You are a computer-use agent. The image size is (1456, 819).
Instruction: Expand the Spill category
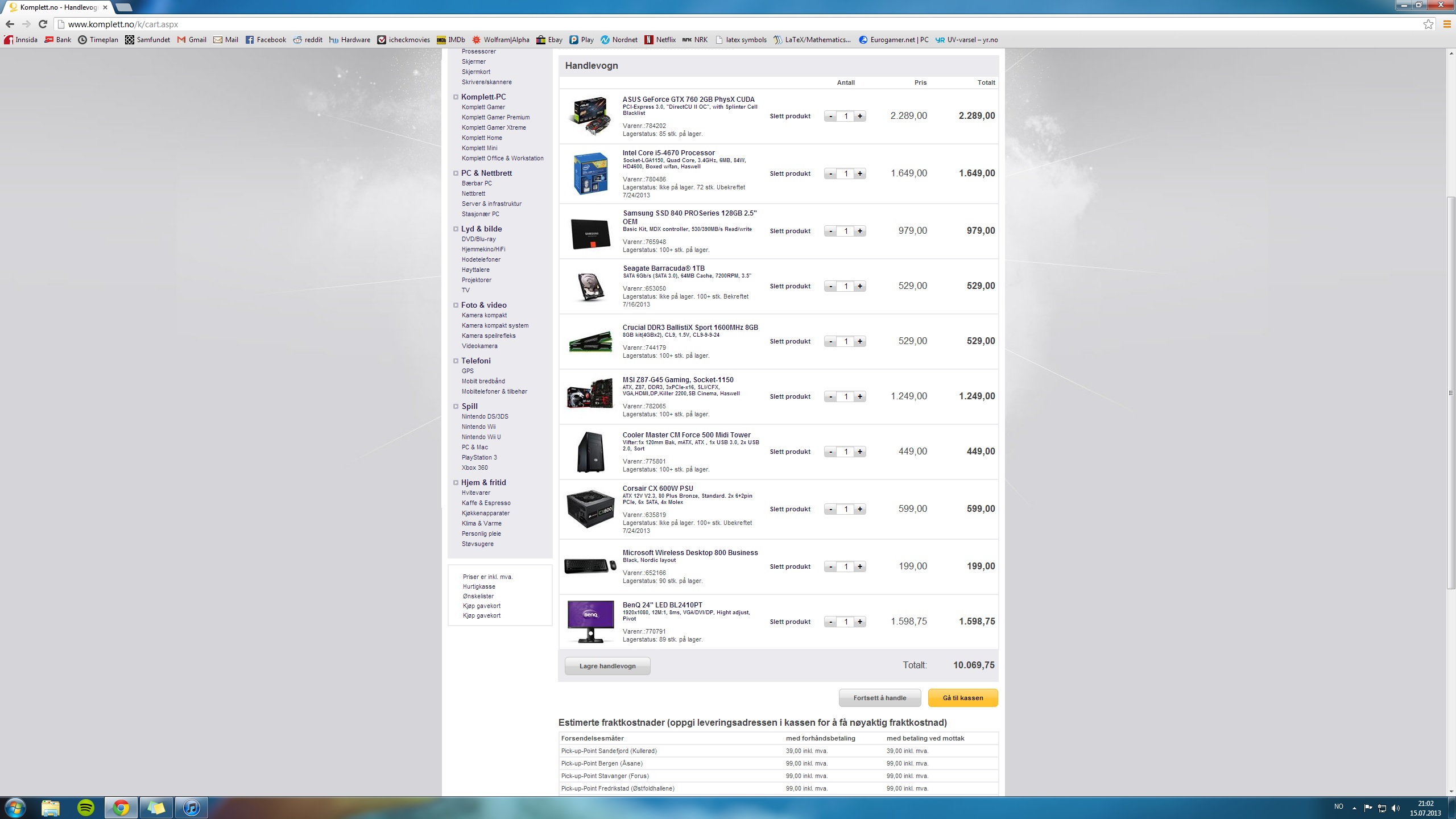click(x=456, y=407)
